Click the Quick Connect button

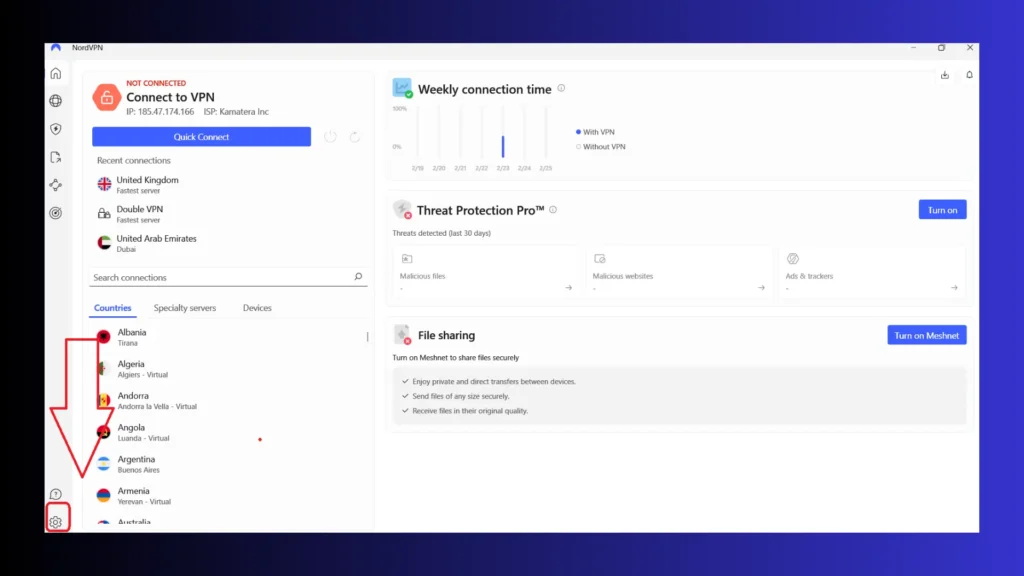click(201, 136)
